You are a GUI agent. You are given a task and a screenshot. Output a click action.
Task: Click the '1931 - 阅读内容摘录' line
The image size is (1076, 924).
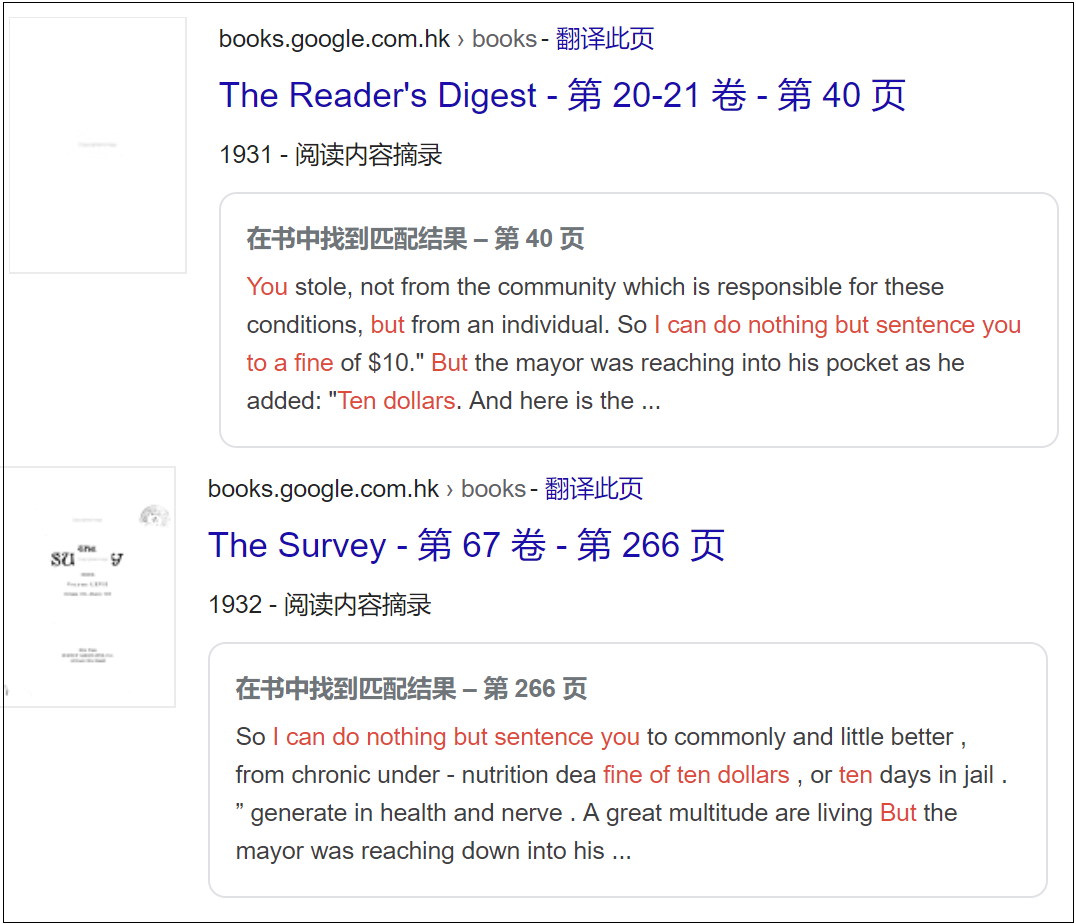coord(331,155)
